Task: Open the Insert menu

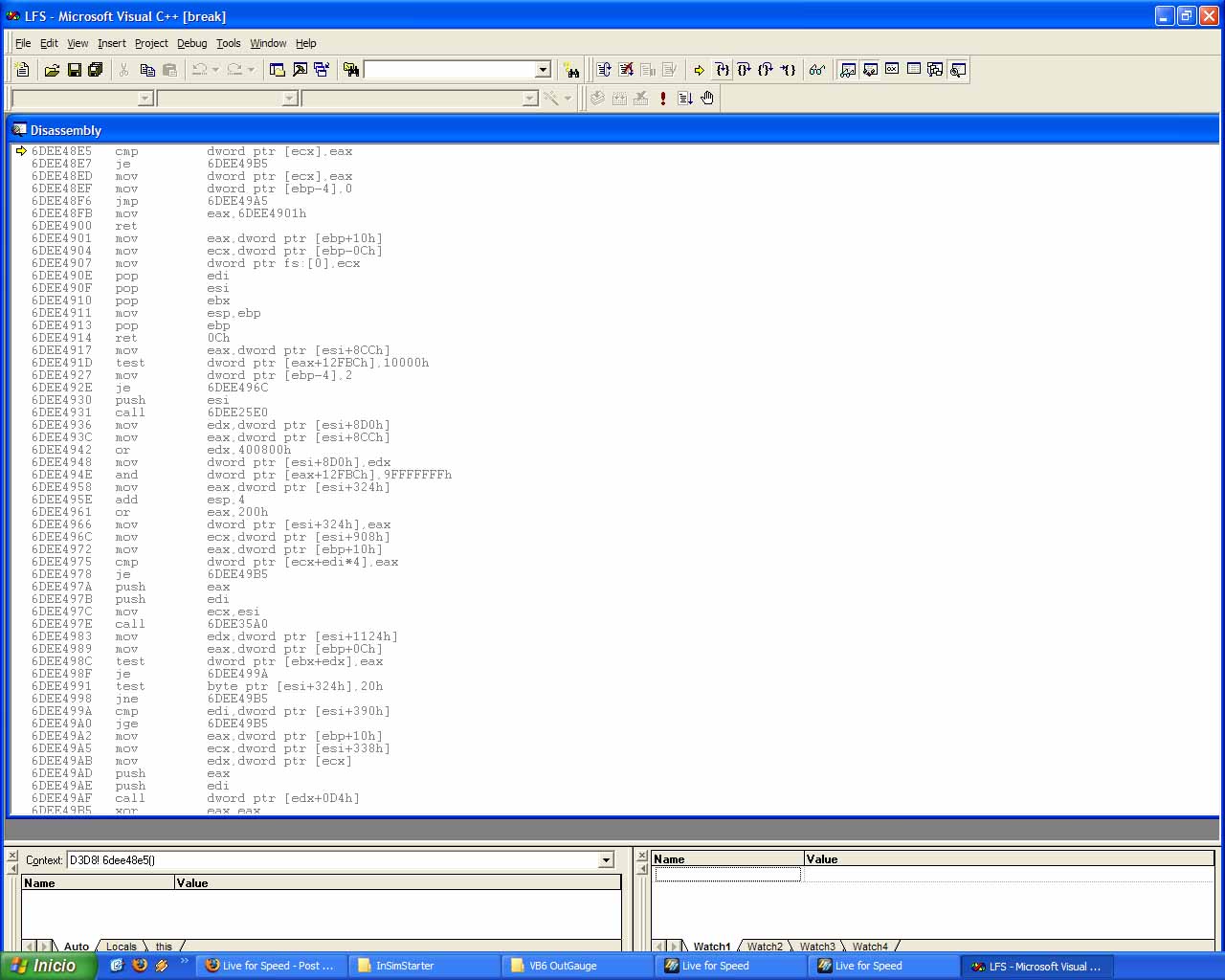Action: (x=112, y=43)
